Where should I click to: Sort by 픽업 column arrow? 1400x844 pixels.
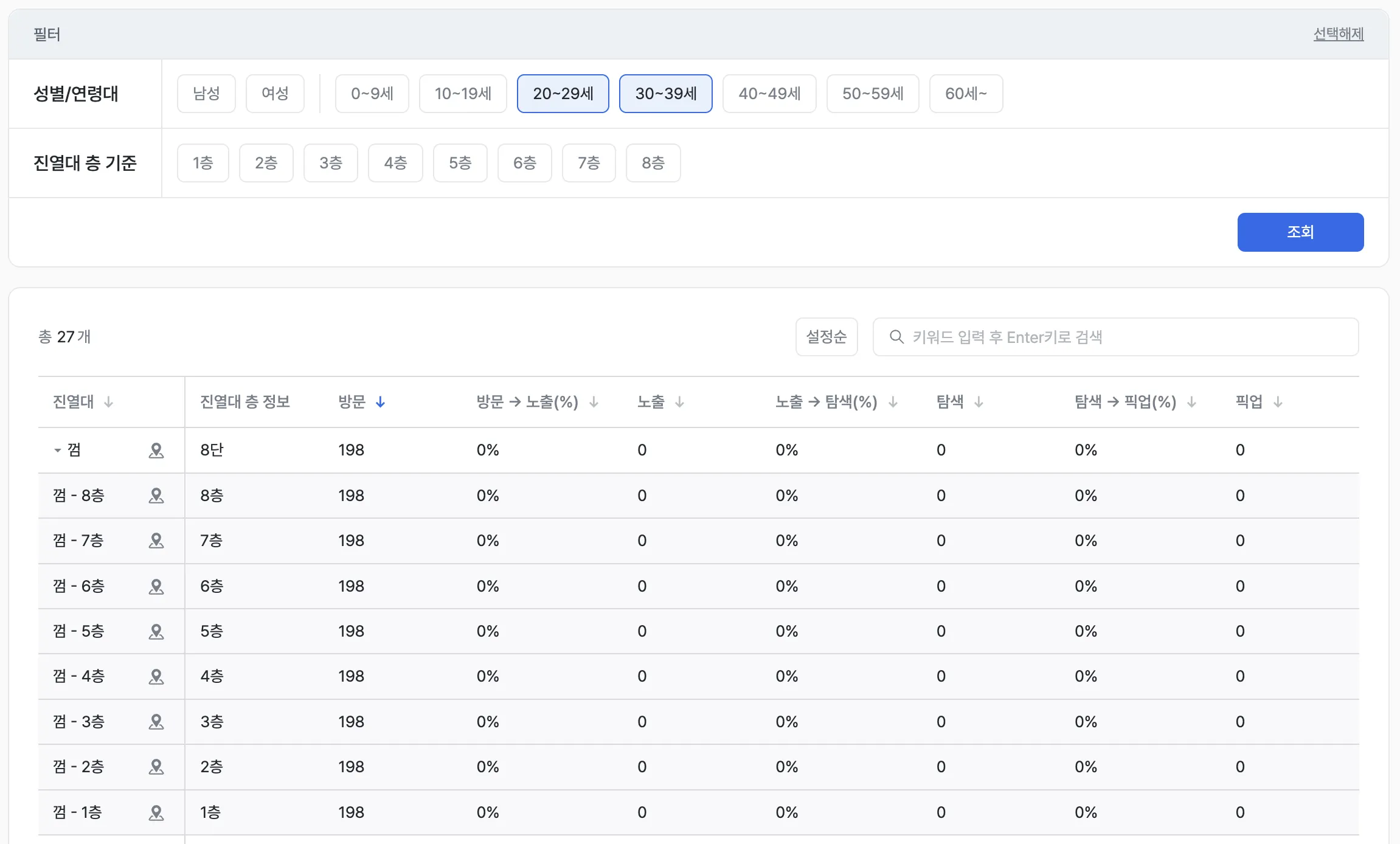click(x=1278, y=402)
